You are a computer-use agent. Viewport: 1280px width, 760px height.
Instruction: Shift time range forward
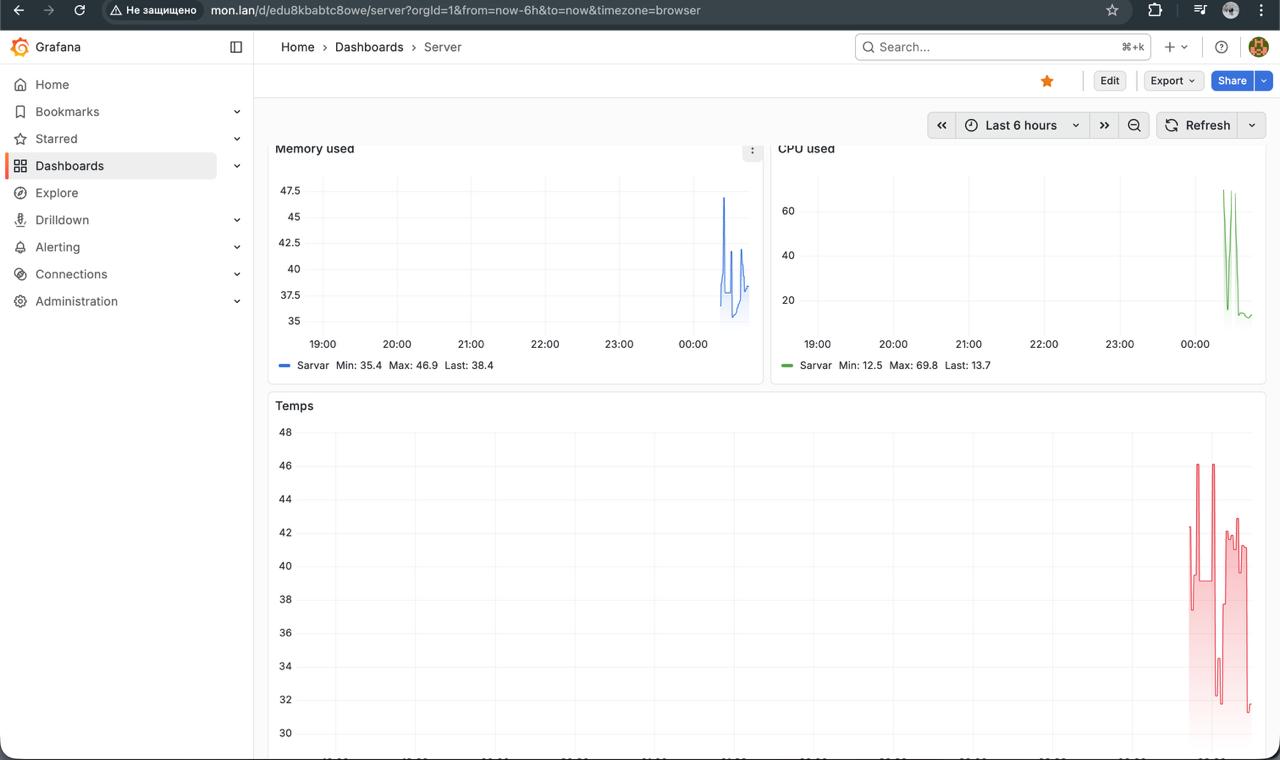coord(1104,125)
